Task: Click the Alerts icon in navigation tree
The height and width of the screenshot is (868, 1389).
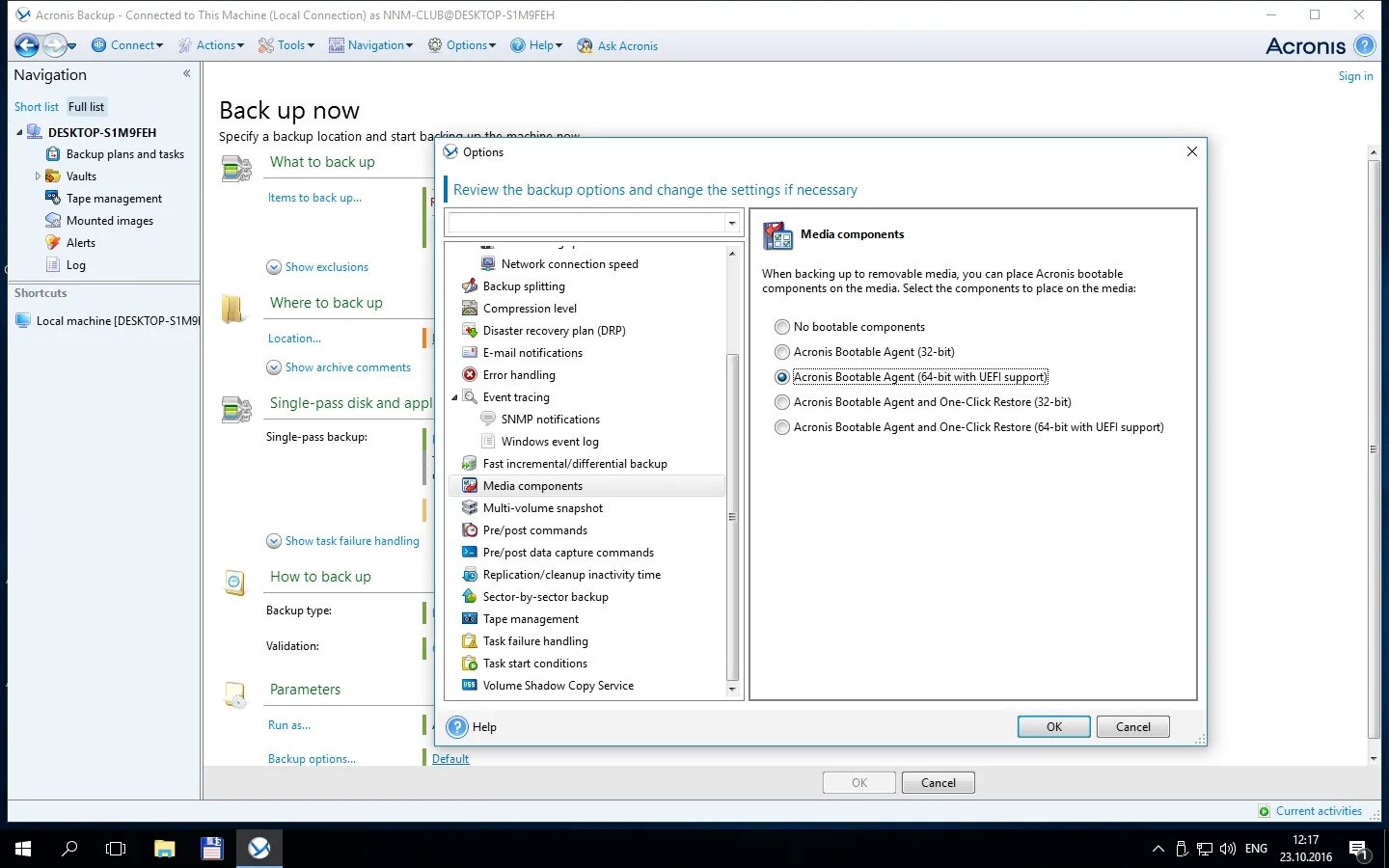Action: coord(54,242)
